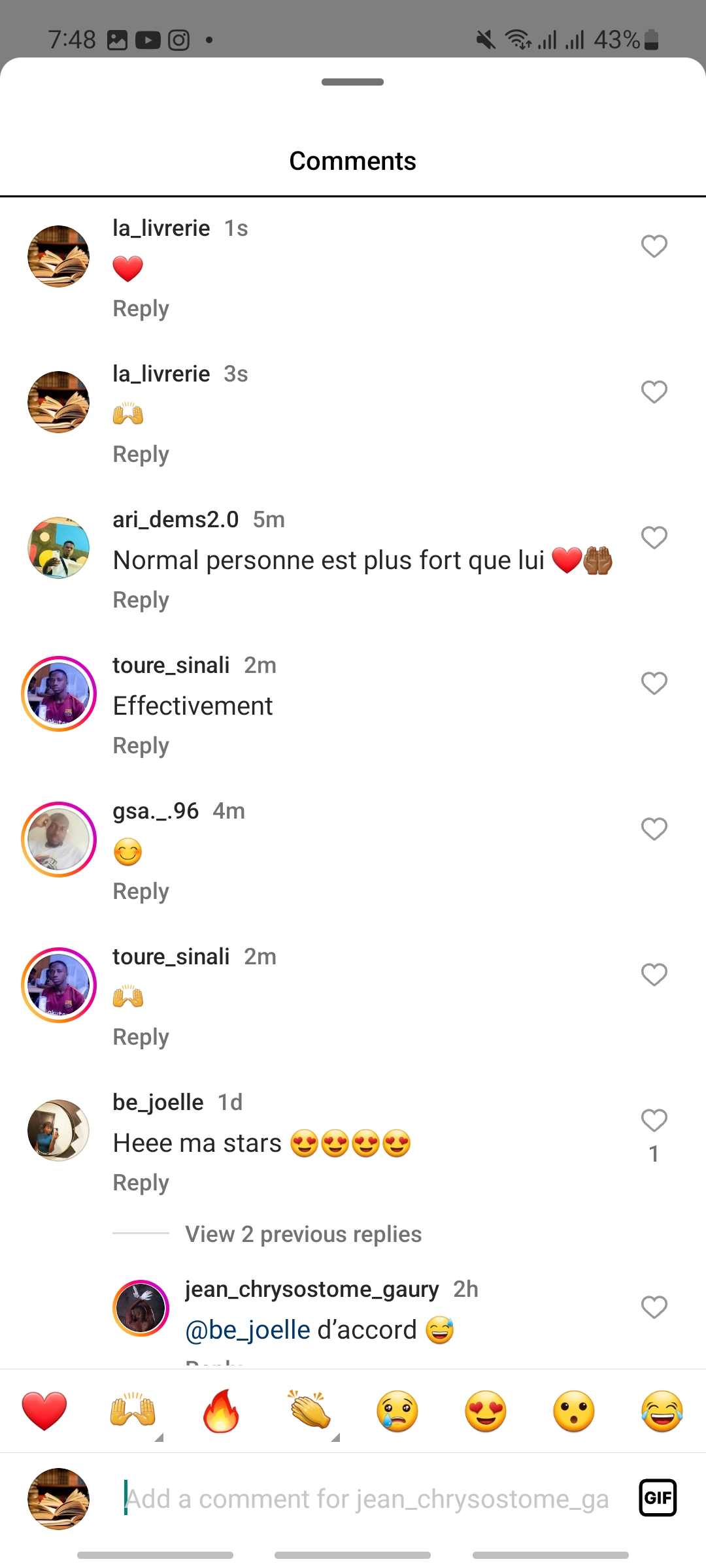The height and width of the screenshot is (1568, 706).
Task: Open skin tone options on clapping emoji
Action: coord(335,1438)
